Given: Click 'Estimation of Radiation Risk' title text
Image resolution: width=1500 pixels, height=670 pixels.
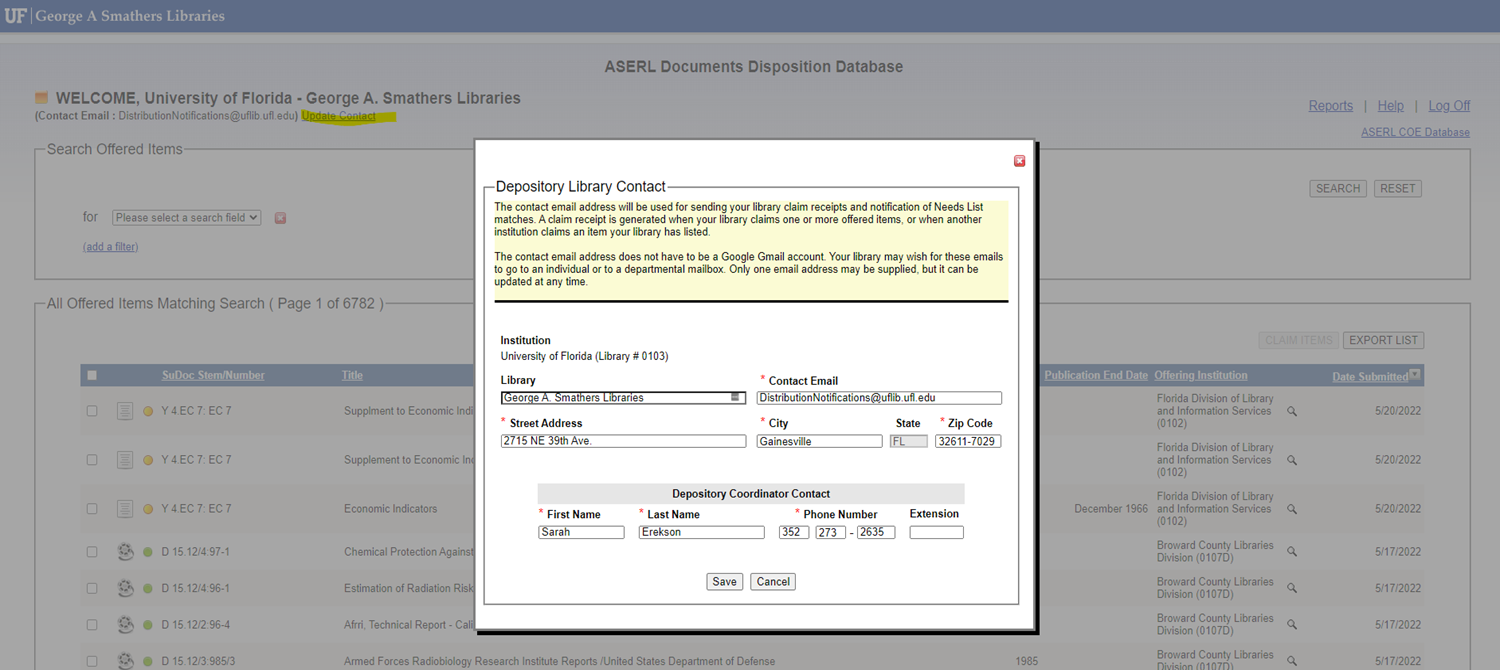Looking at the screenshot, I should pyautogui.click(x=409, y=589).
